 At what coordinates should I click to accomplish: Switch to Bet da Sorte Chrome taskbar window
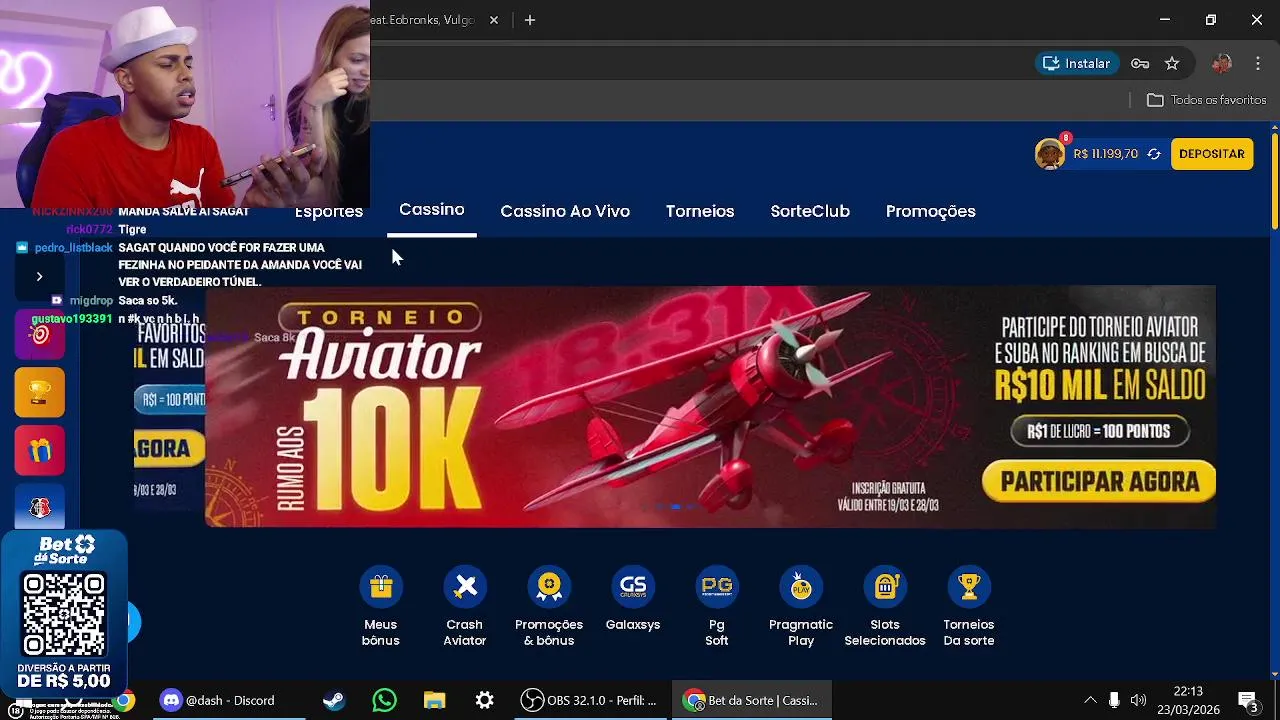coord(751,700)
